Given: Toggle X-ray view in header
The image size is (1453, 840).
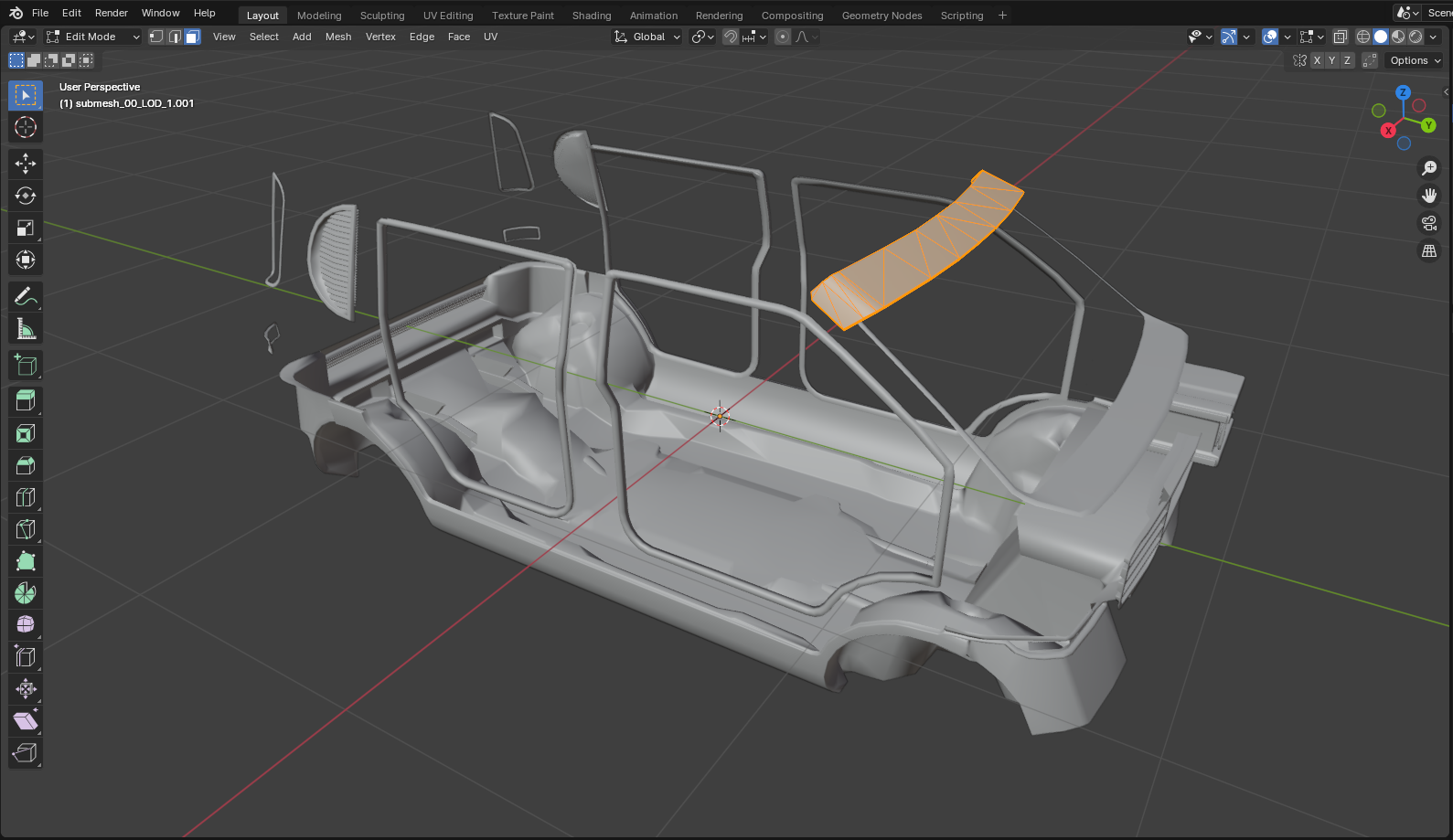Looking at the screenshot, I should coord(1340,37).
